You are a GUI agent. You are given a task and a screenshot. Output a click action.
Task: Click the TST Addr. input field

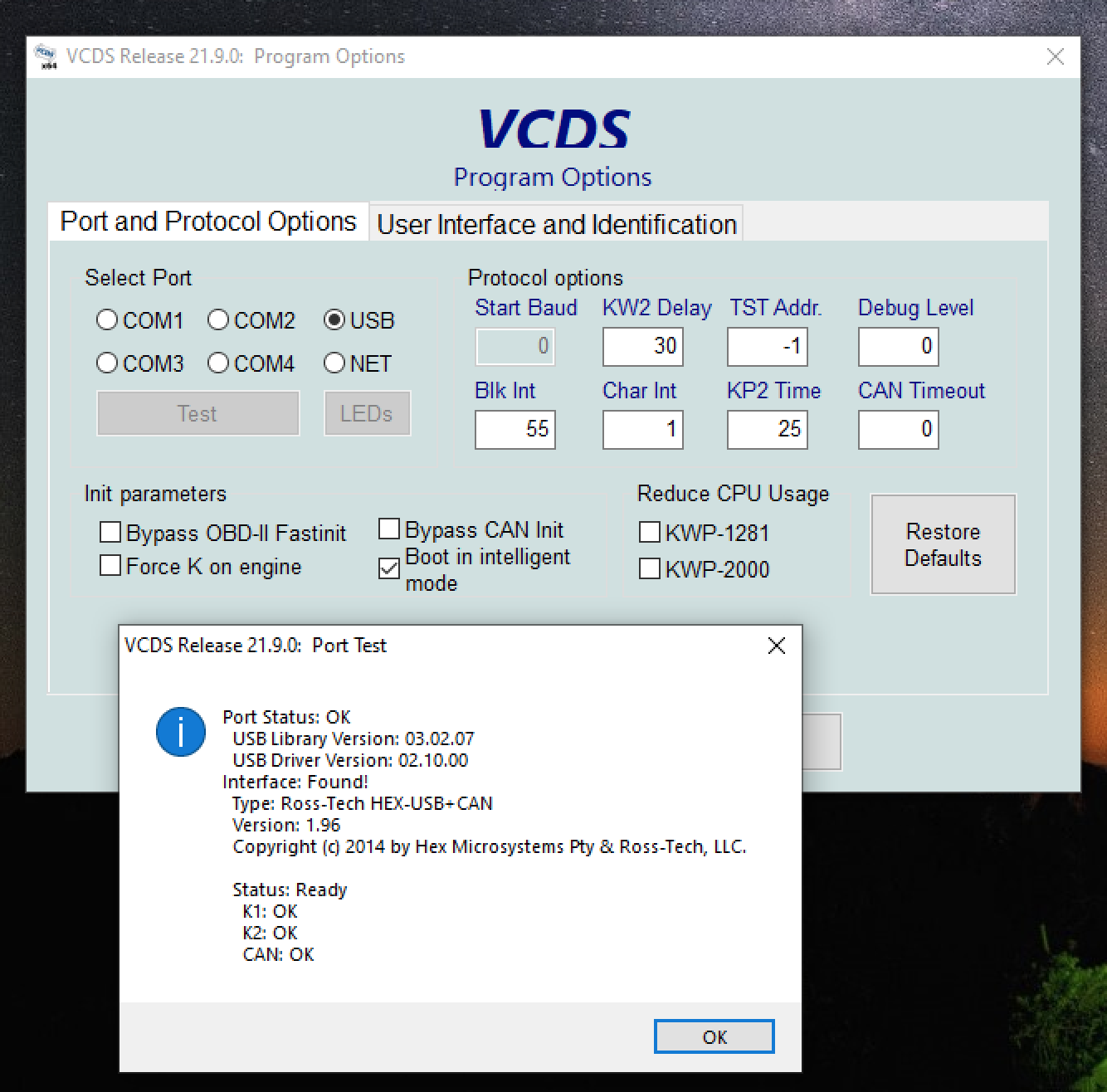767,346
